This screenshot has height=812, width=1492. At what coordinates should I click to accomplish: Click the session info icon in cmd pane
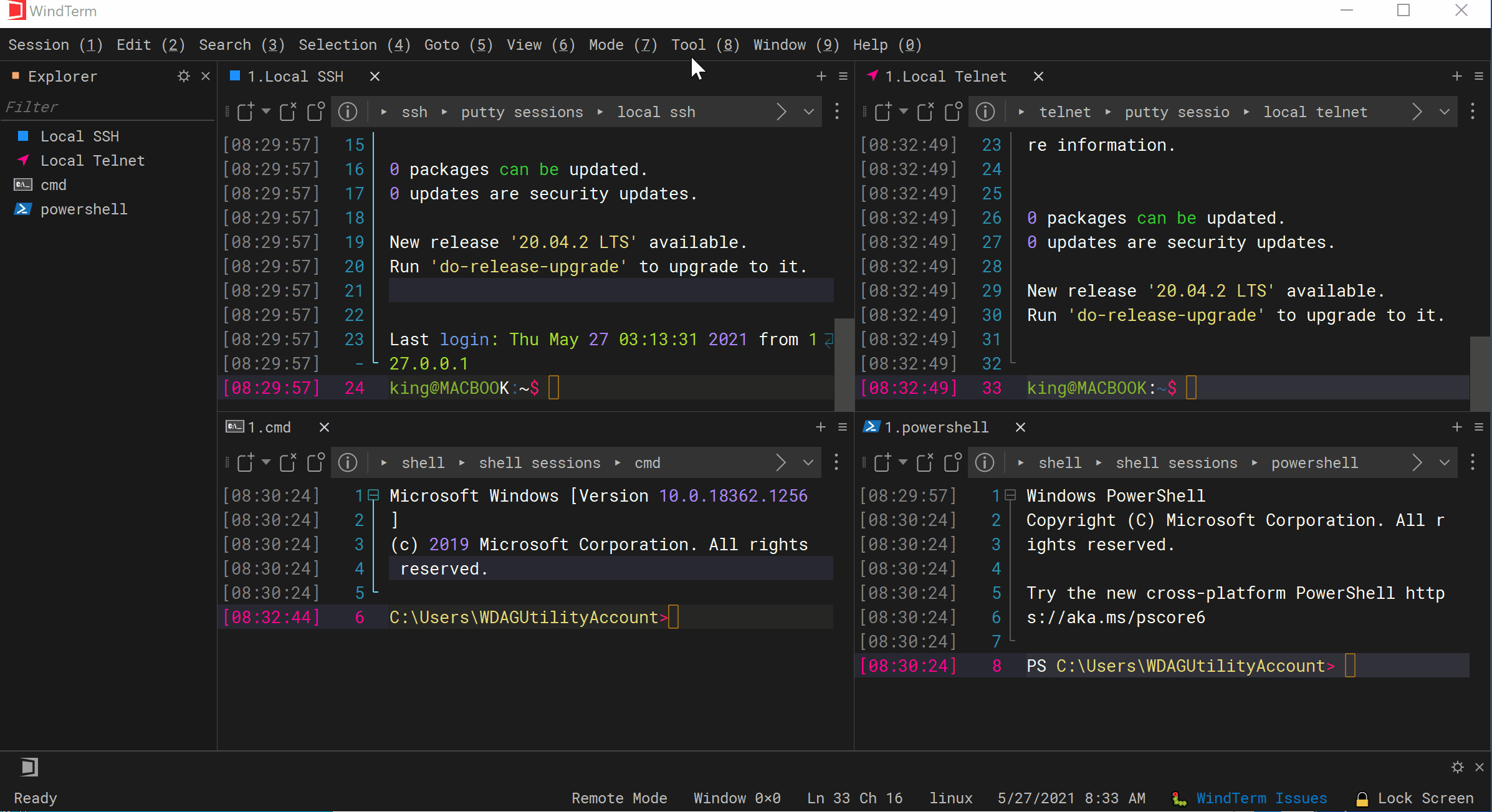pyautogui.click(x=348, y=463)
